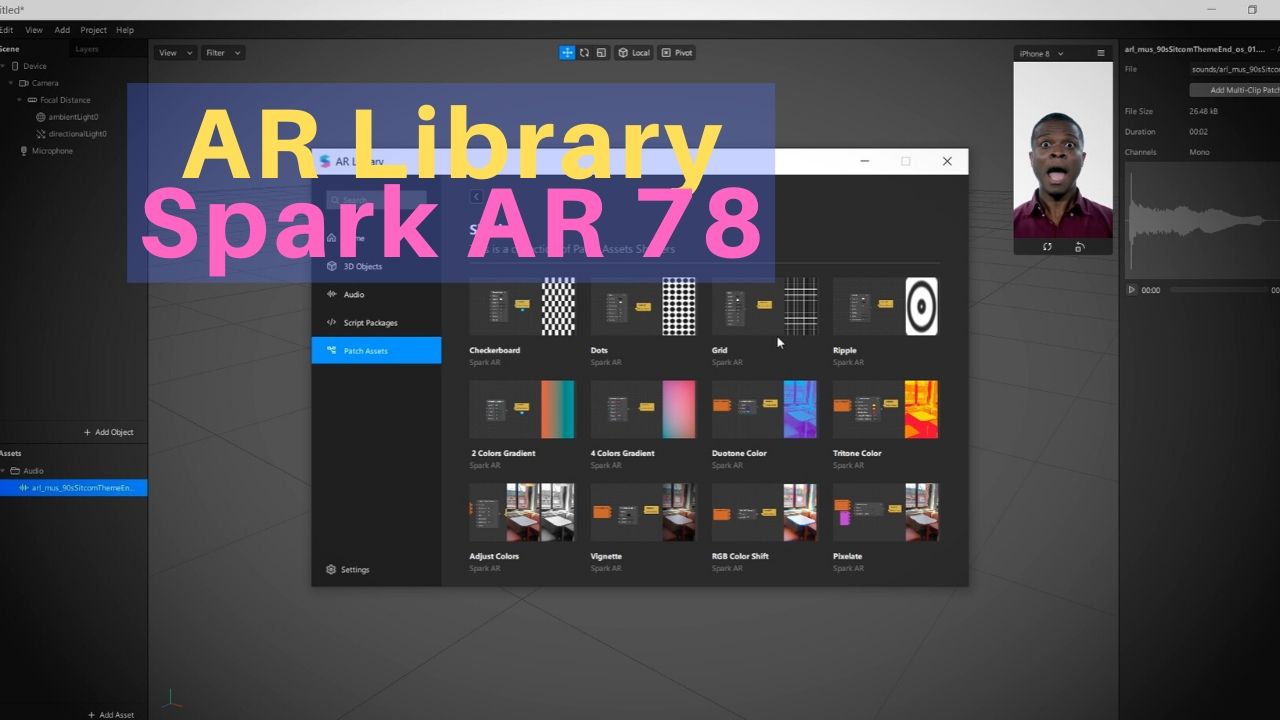Open 3D Objects category in AR Library

pos(376,267)
